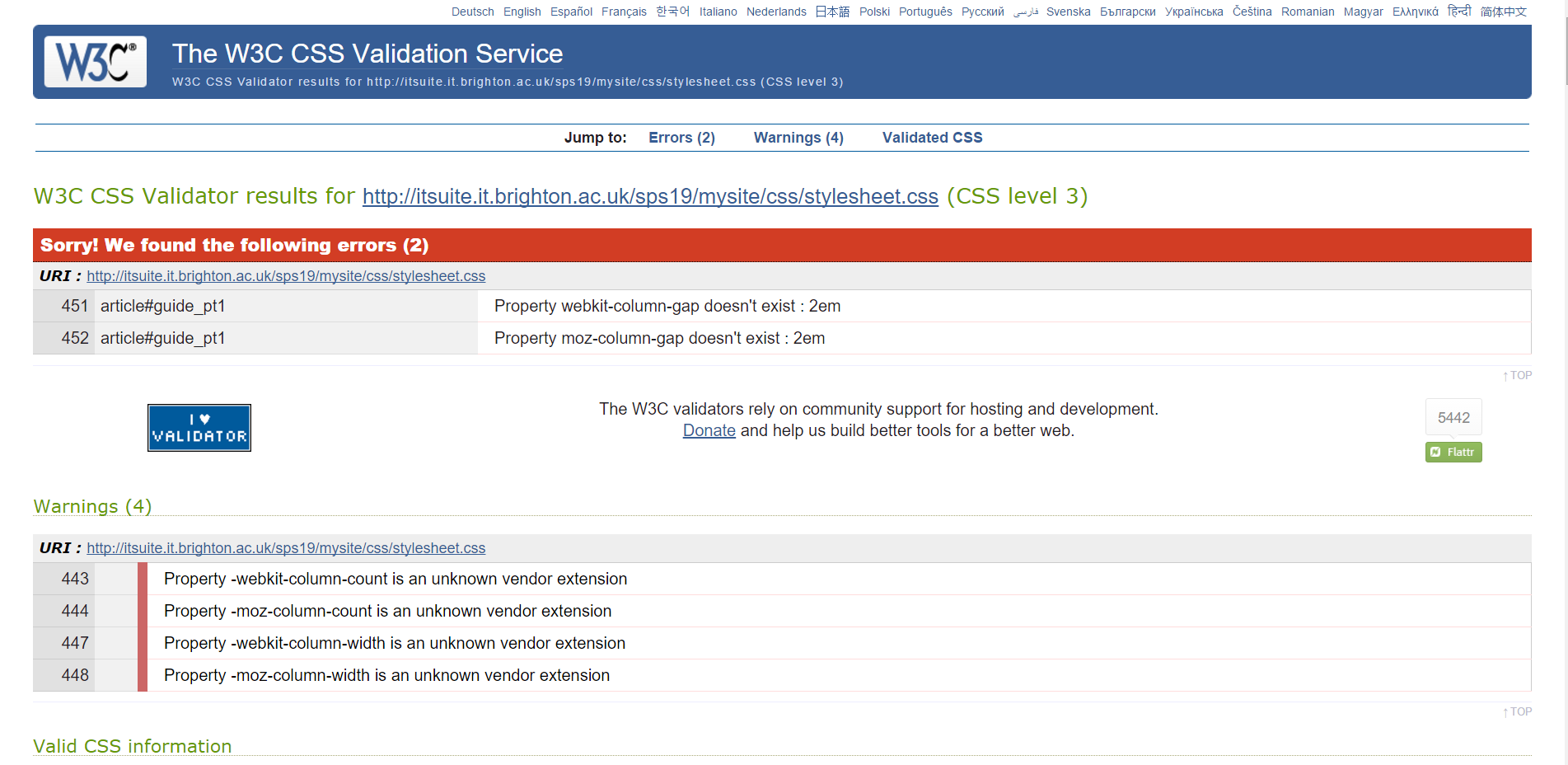Switch language to Korean 한국어
The image size is (1568, 765).
pyautogui.click(x=673, y=12)
